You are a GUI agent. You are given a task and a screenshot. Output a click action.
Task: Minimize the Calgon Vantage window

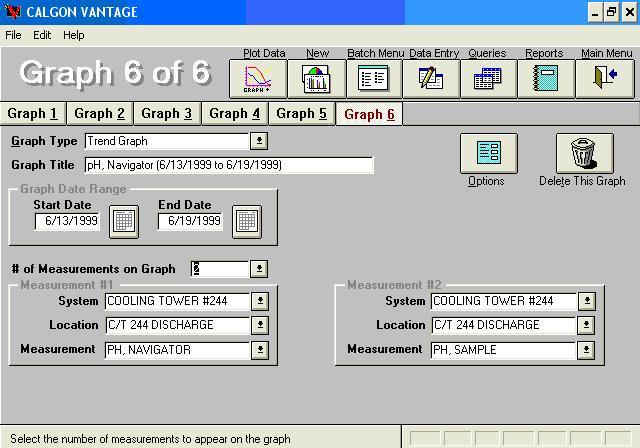pyautogui.click(x=595, y=13)
